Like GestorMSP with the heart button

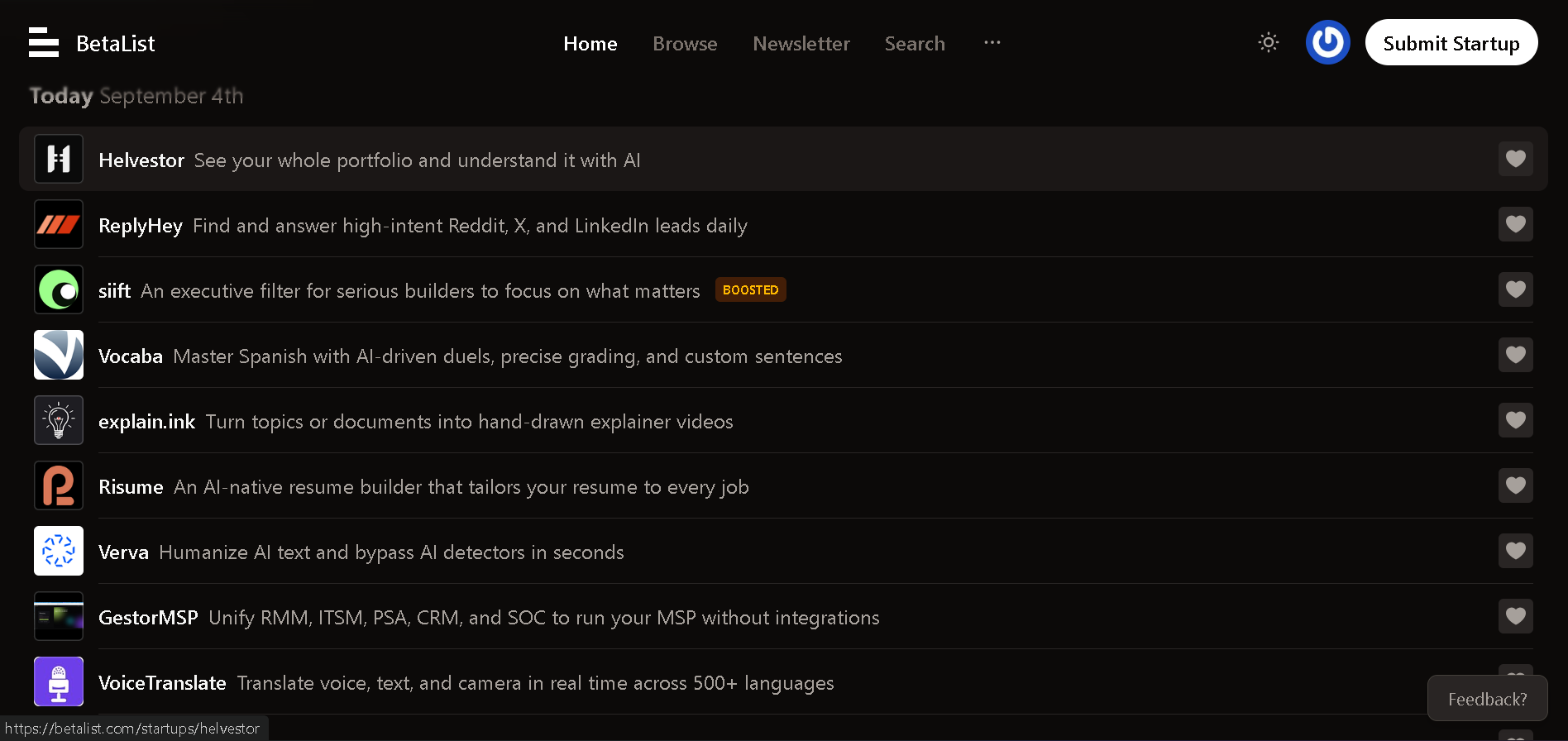[x=1516, y=616]
